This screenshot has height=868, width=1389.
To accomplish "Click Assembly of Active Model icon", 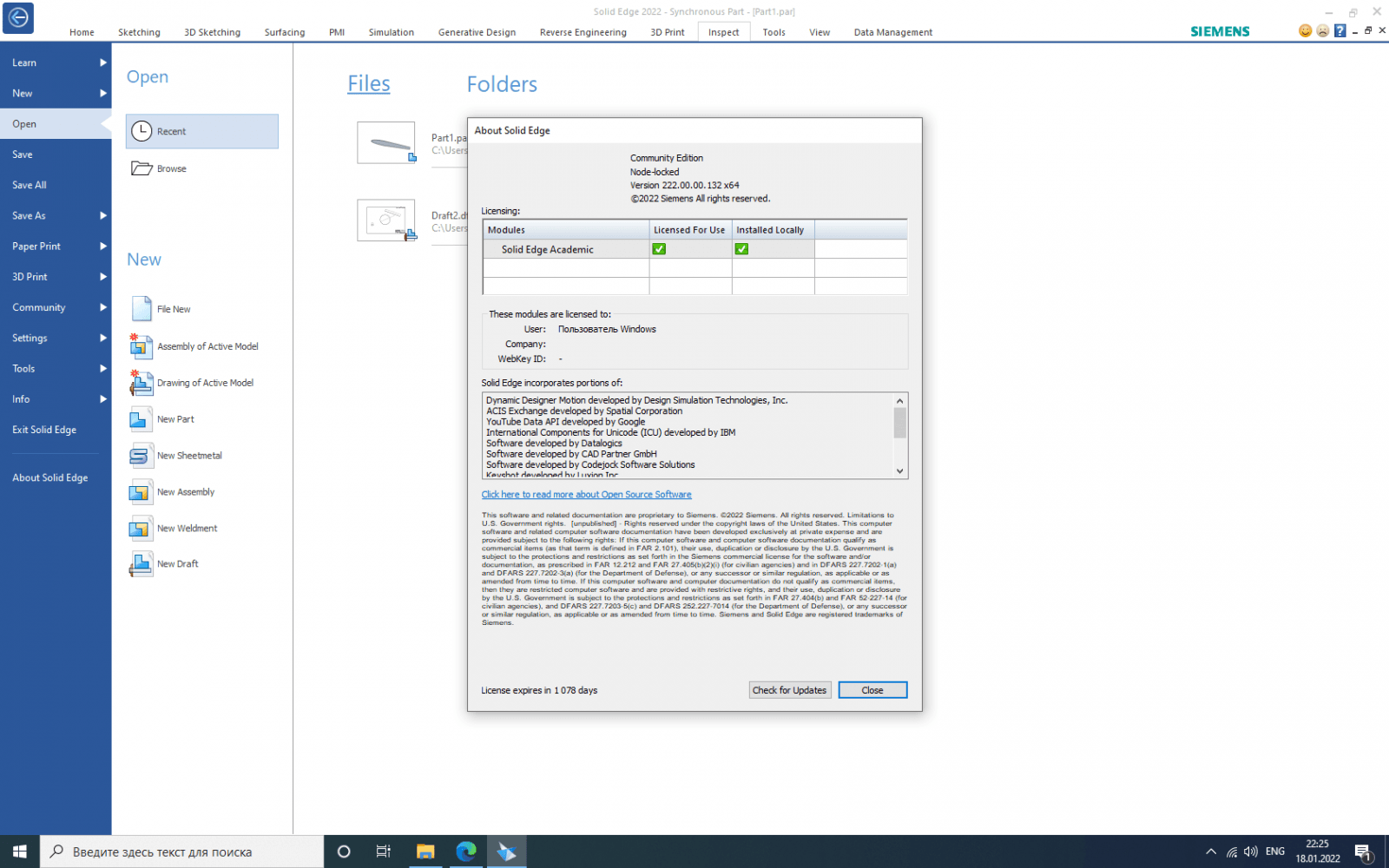I will tap(142, 346).
